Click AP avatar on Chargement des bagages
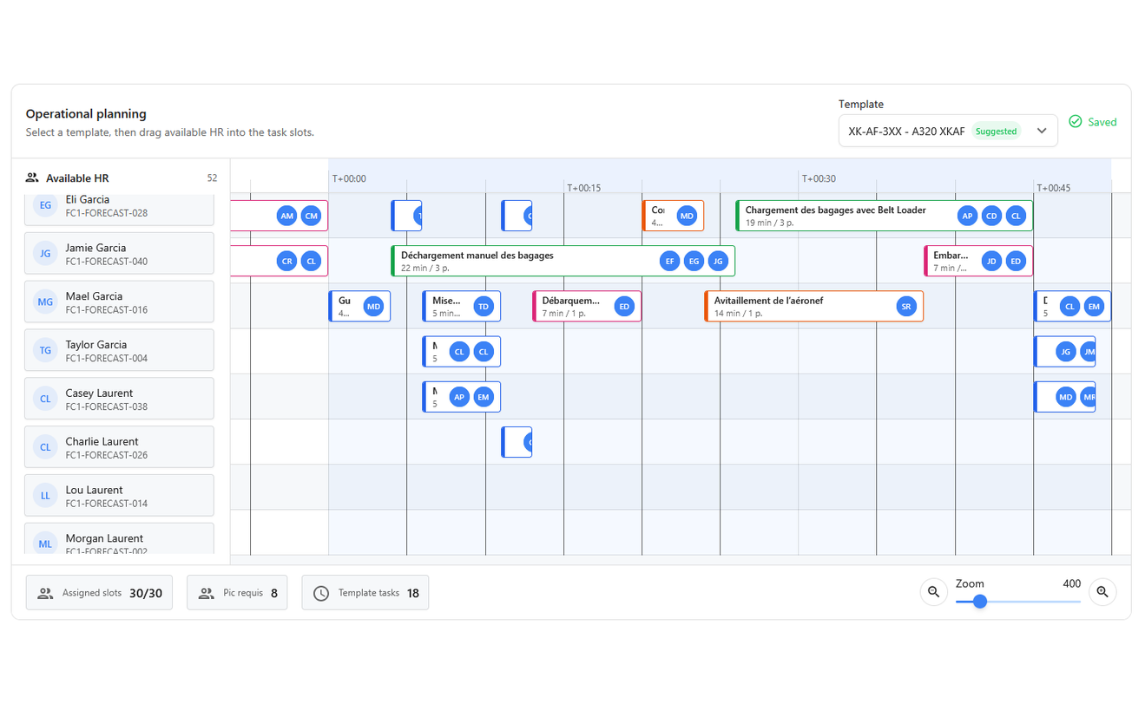 pos(968,216)
